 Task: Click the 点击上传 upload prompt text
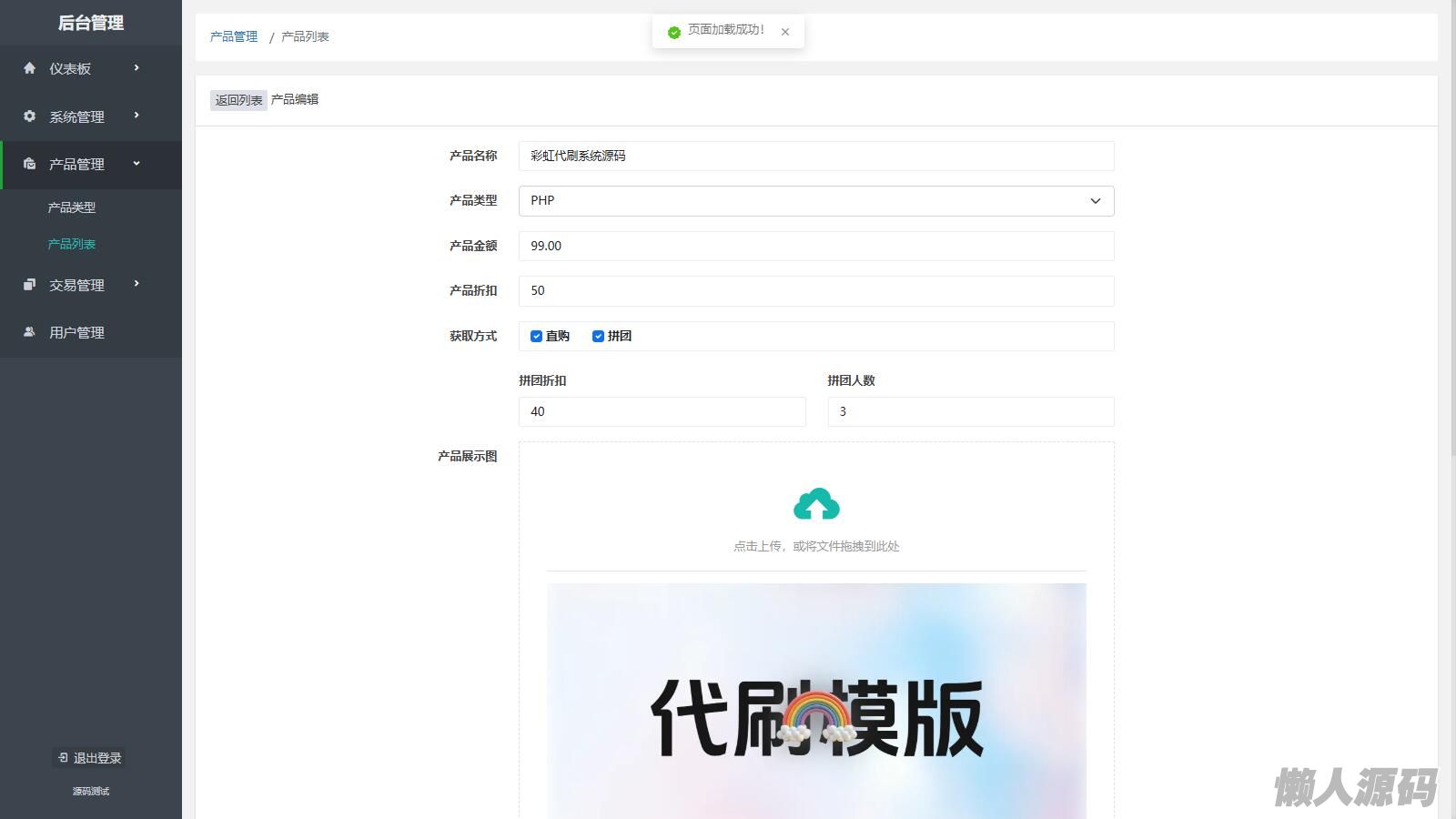pyautogui.click(x=816, y=546)
